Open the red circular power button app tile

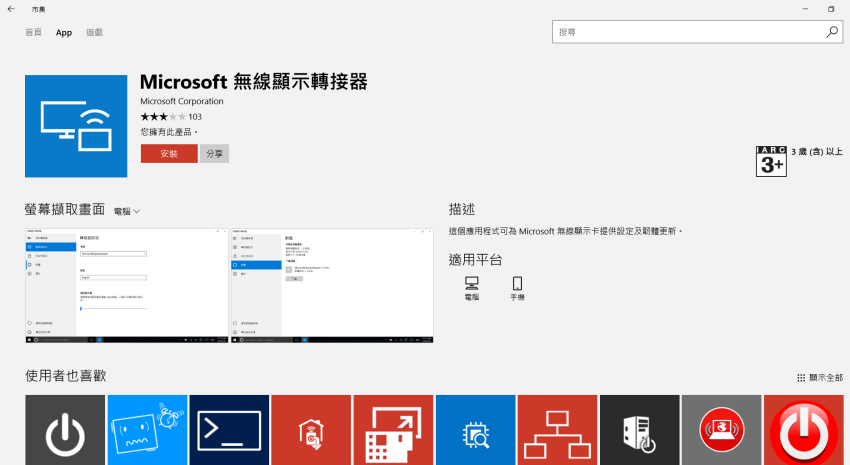[804, 430]
